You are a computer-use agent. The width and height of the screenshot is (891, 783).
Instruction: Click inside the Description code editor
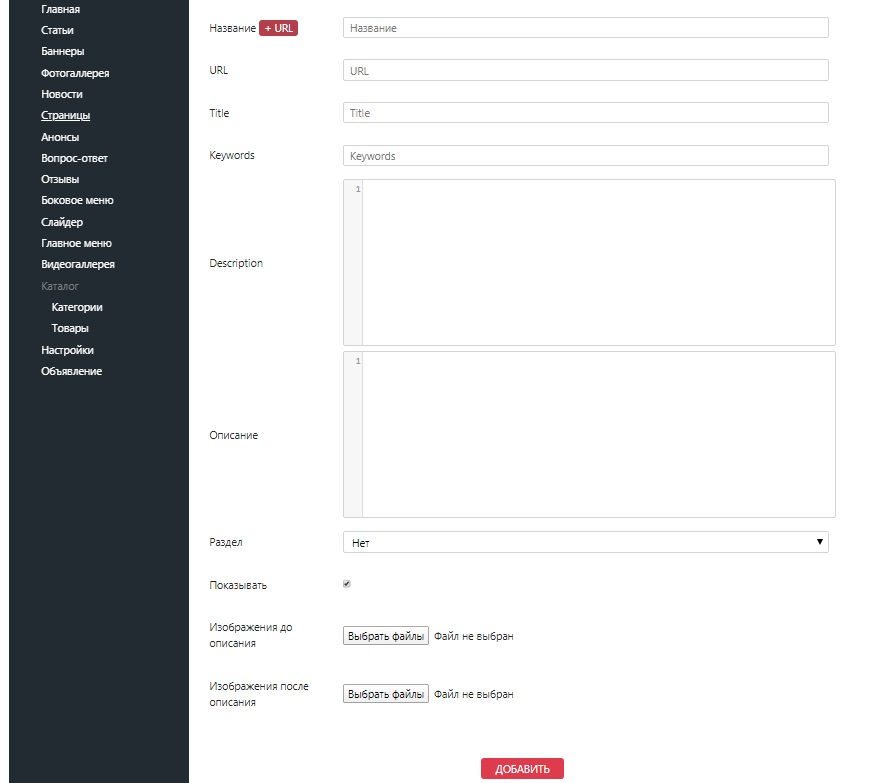[589, 263]
